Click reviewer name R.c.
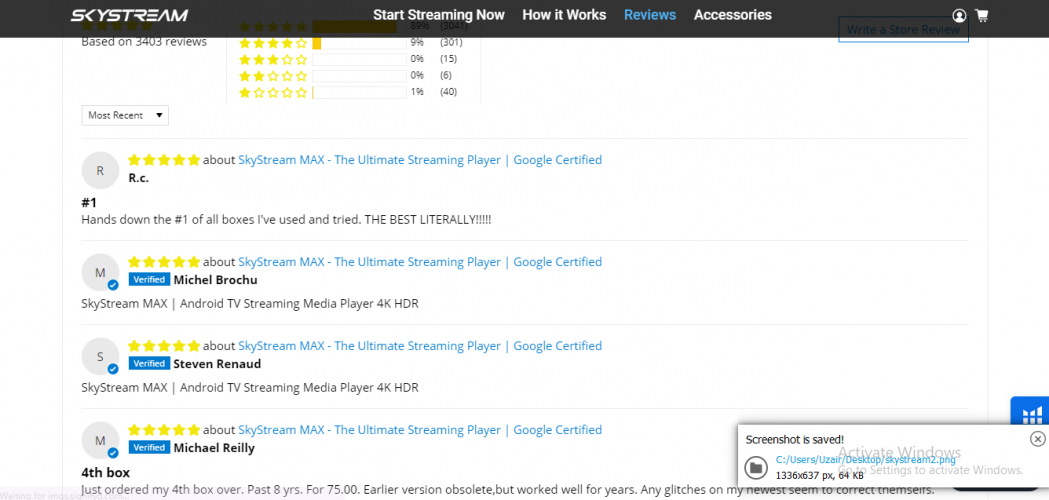The image size is (1049, 500). (138, 178)
